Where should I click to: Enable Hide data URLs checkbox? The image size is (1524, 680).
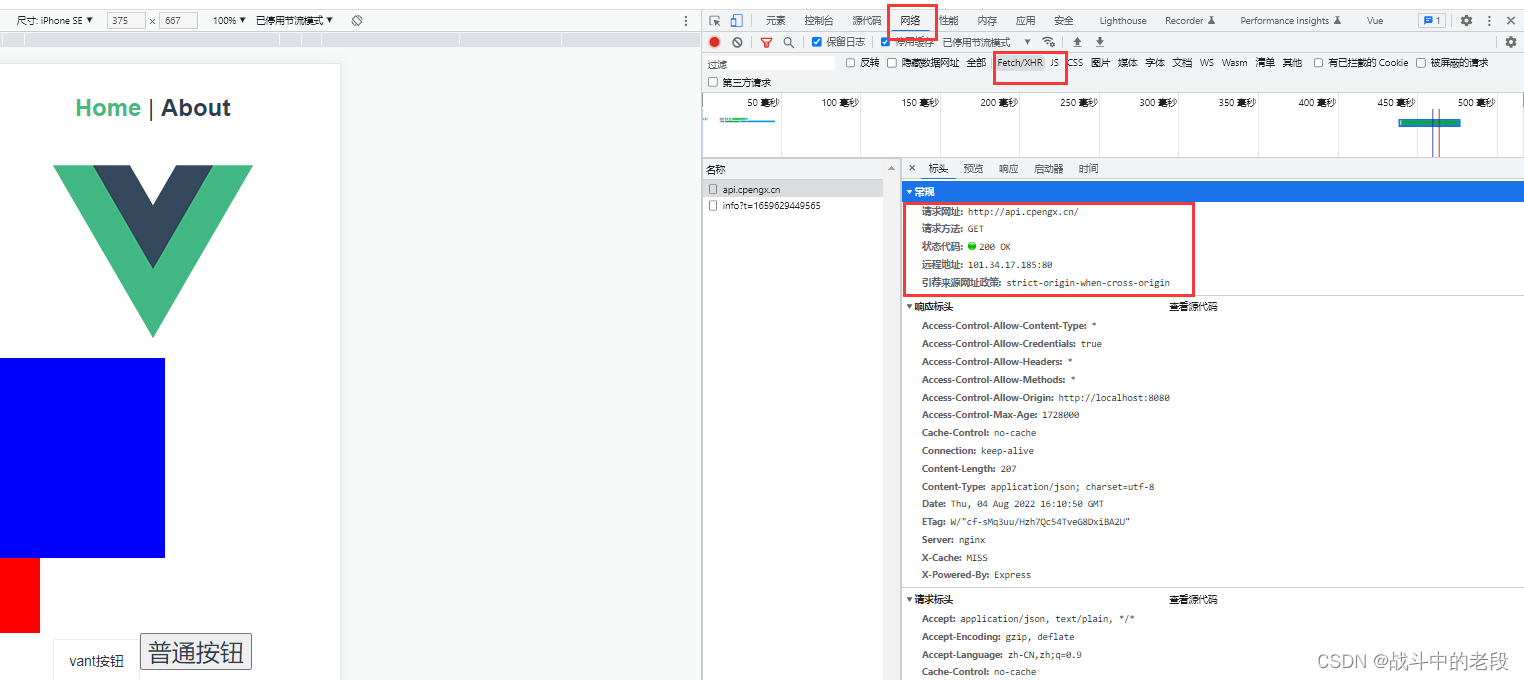[891, 63]
